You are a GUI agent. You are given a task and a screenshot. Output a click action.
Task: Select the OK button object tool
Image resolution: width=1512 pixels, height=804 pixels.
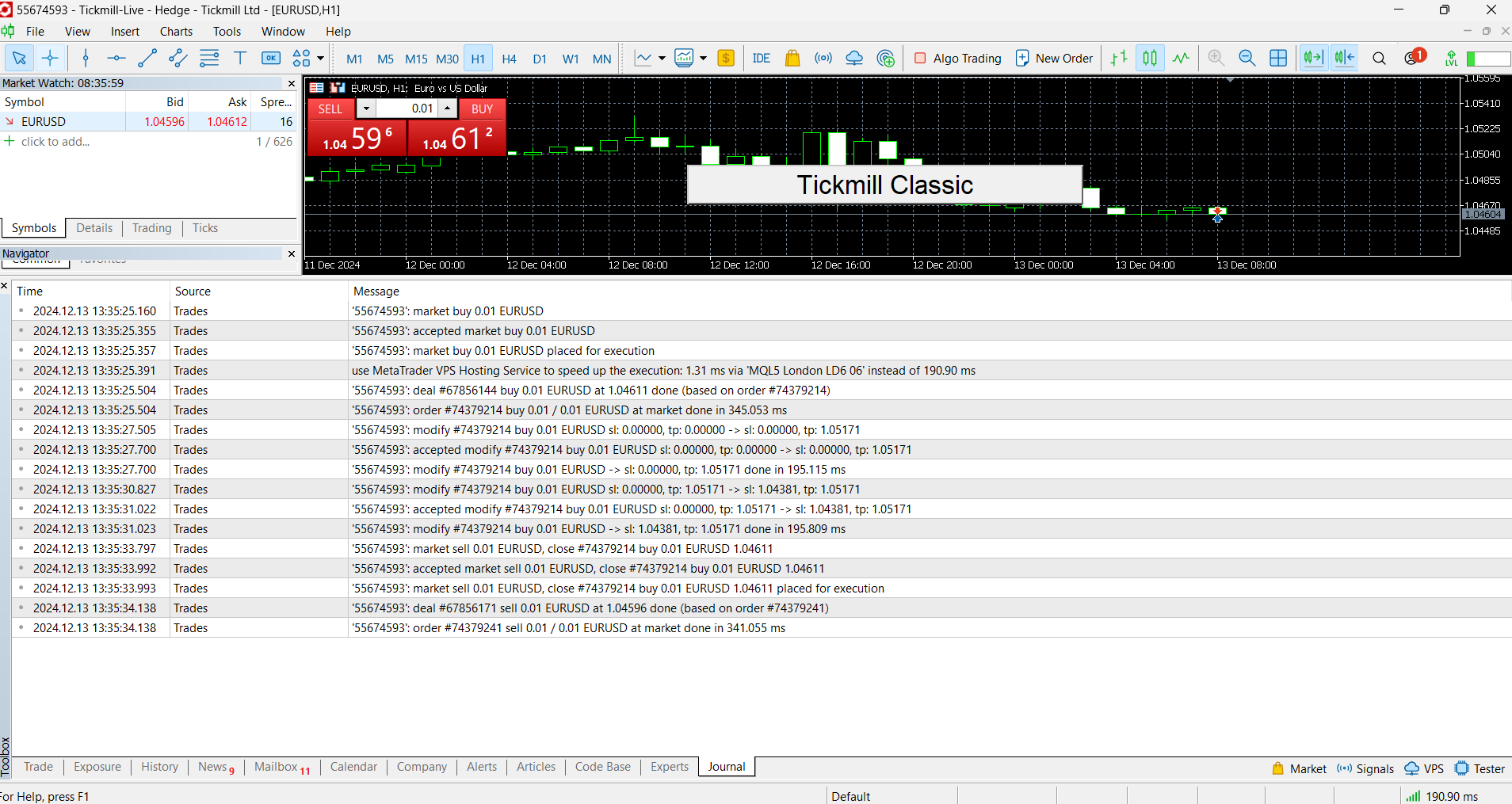click(271, 58)
